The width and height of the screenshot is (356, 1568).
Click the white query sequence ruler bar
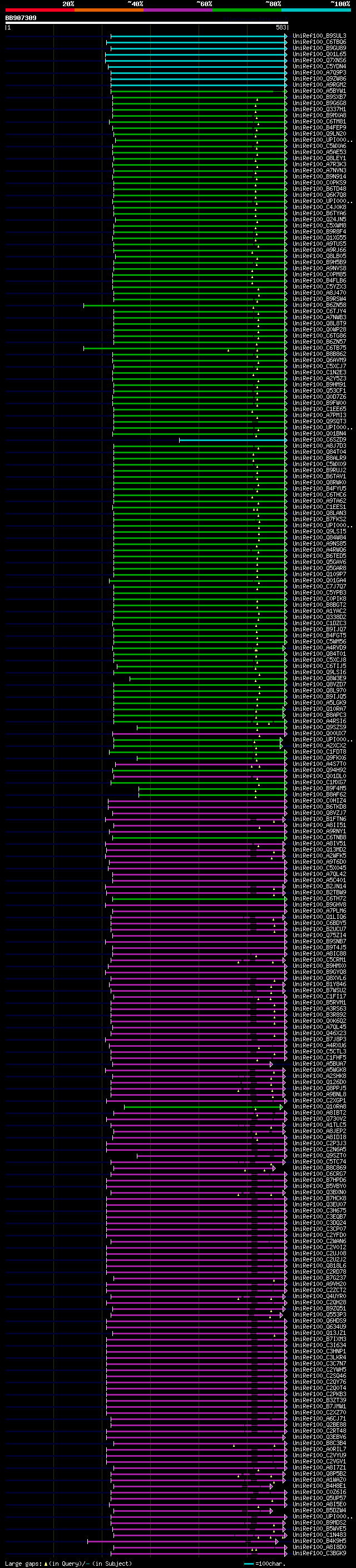coord(147,23)
